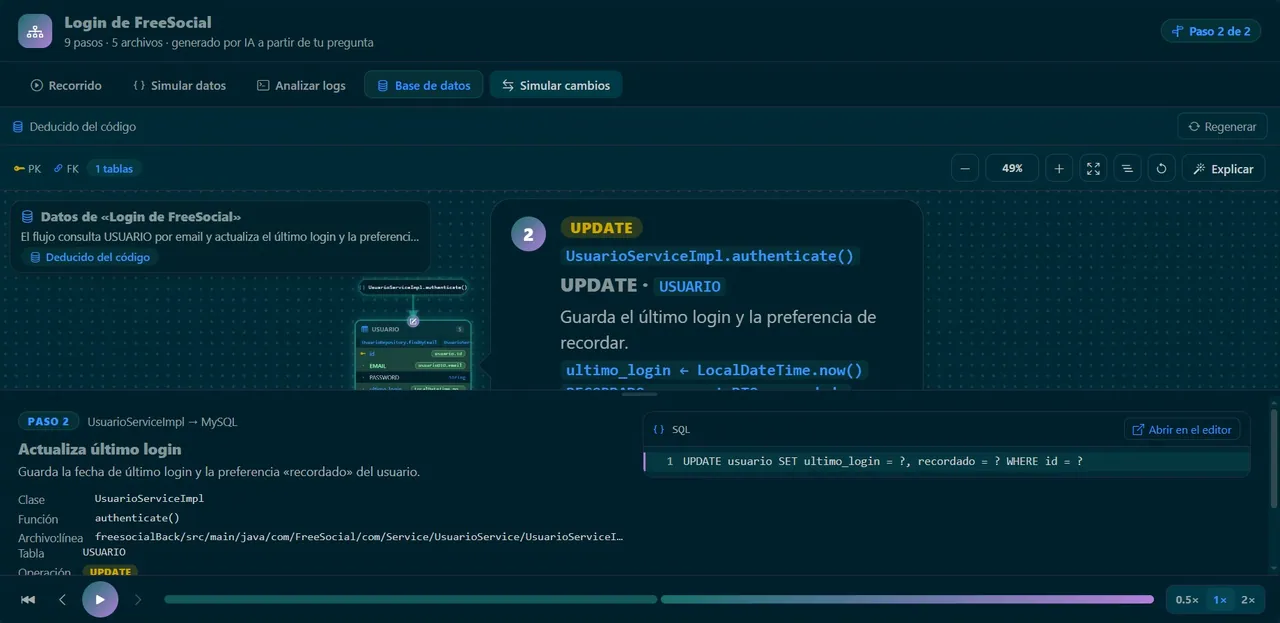1280x623 pixels.
Task: Click the FK link legend
Action: [x=66, y=169]
